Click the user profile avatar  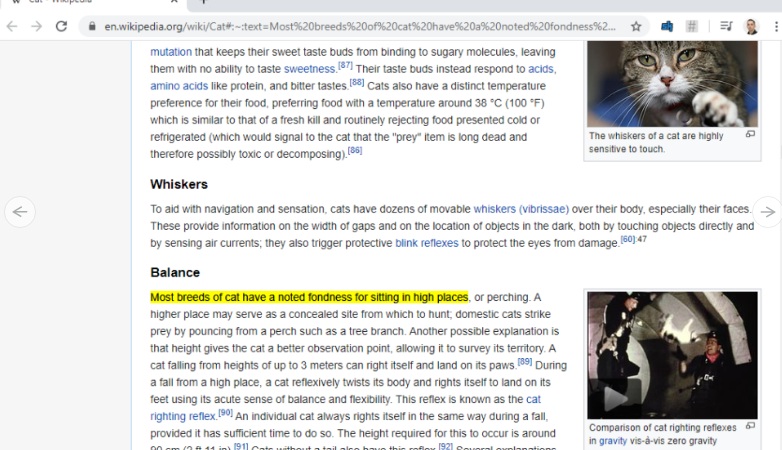[751, 26]
